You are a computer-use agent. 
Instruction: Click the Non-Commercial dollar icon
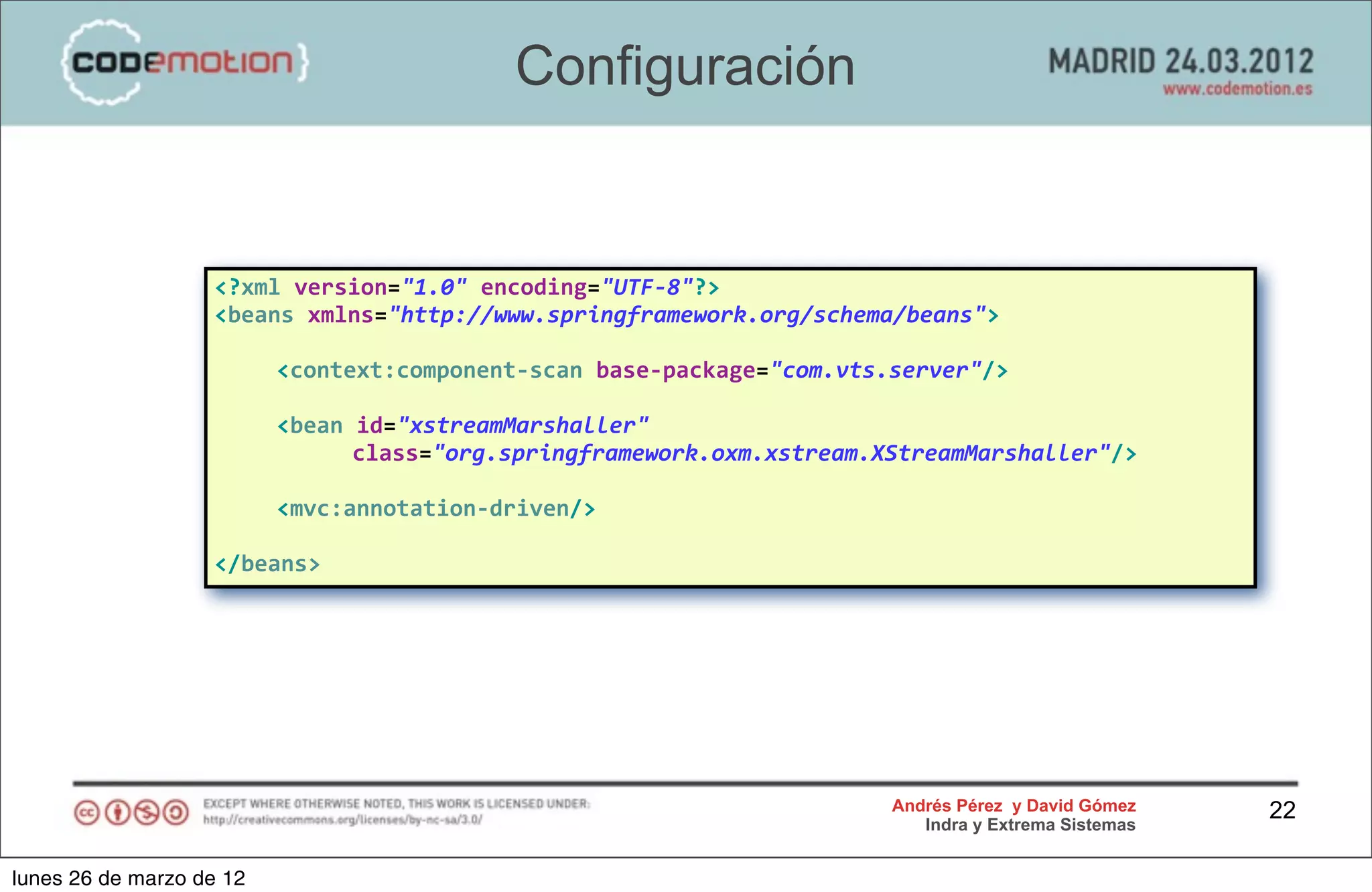[147, 813]
